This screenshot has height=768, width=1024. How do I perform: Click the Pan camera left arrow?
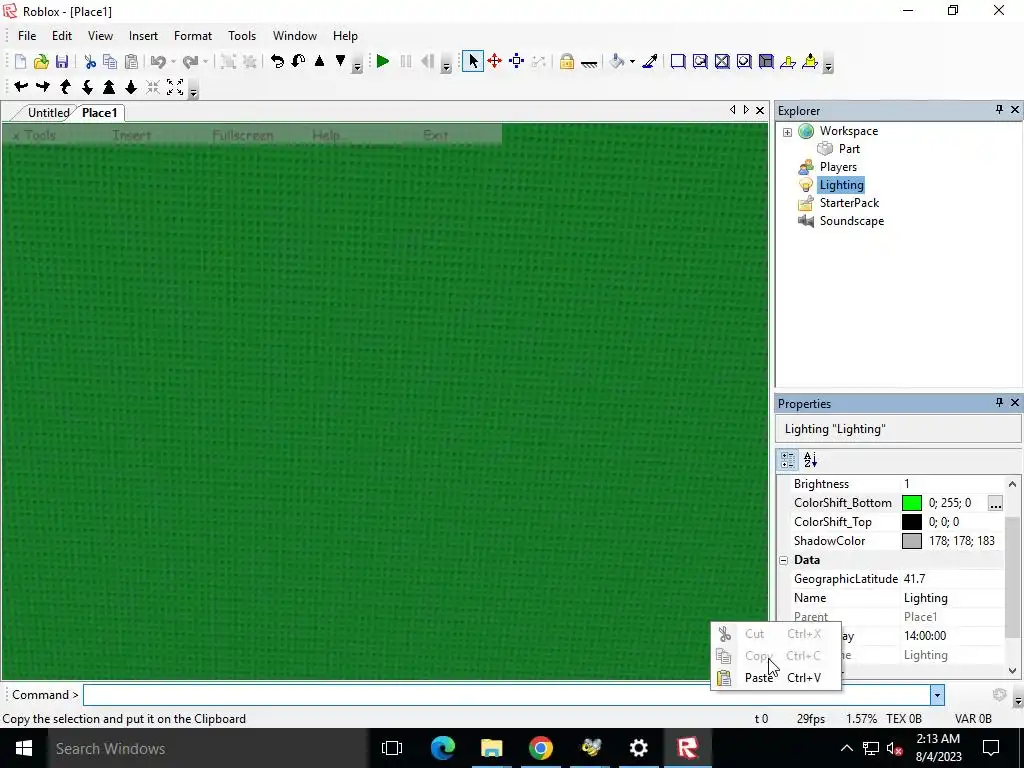click(x=21, y=86)
